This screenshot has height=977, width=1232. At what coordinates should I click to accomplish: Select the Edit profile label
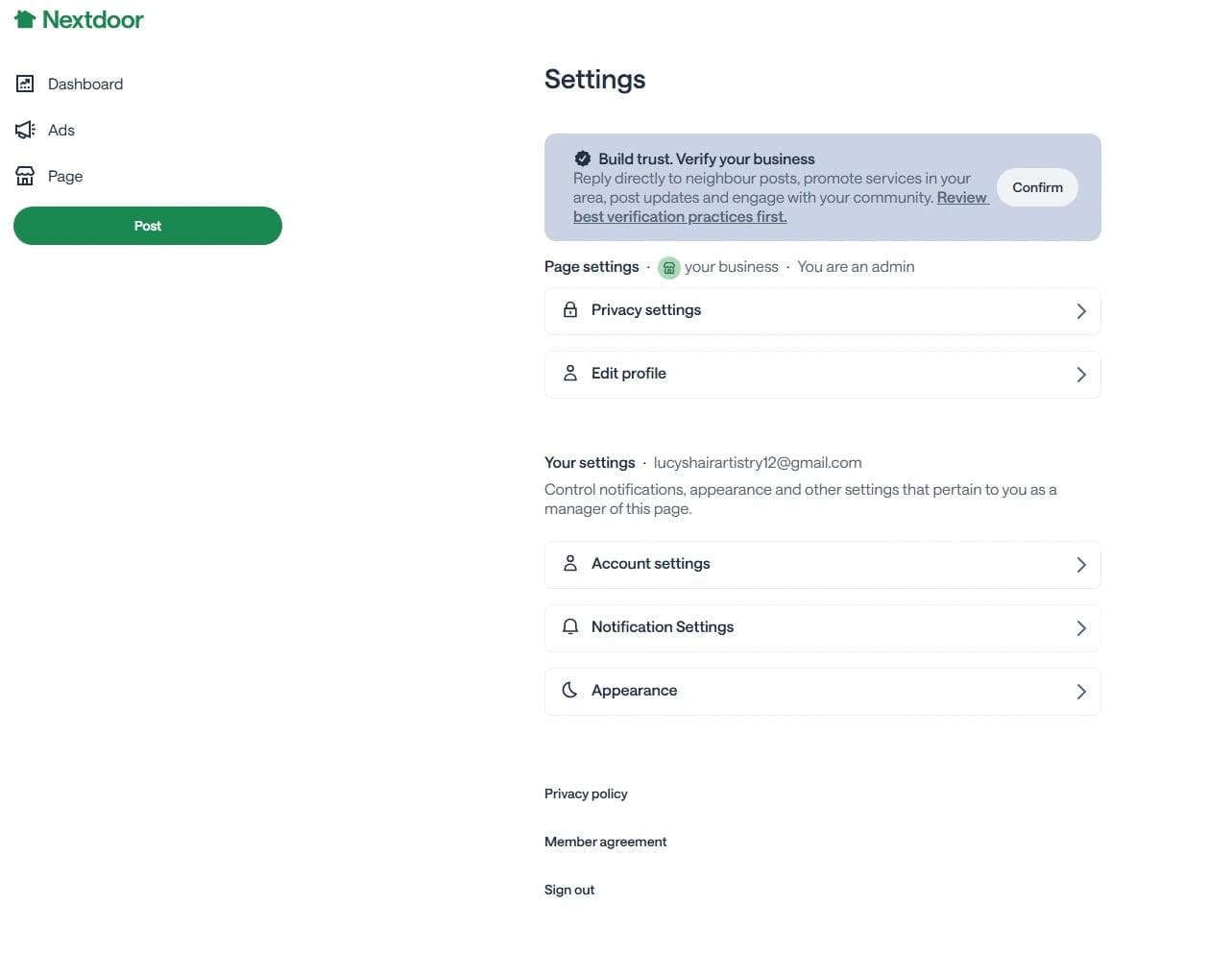click(x=629, y=373)
